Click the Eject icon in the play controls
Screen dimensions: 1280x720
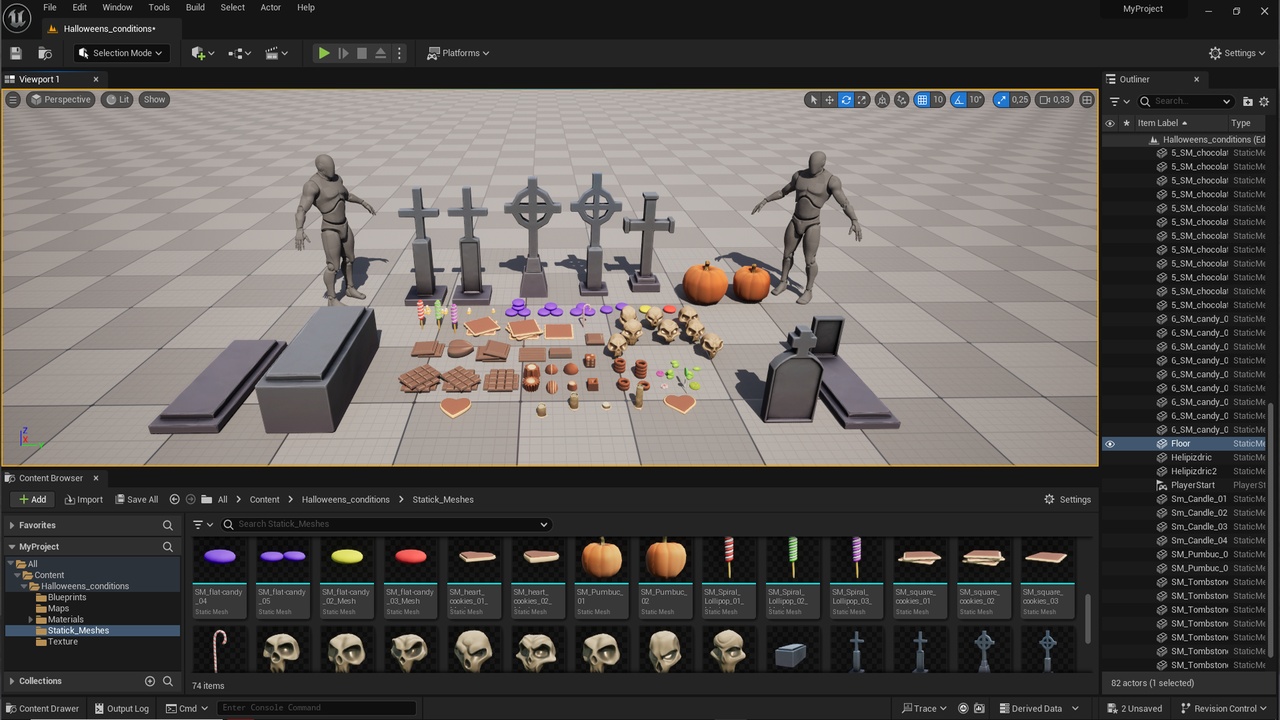[381, 53]
